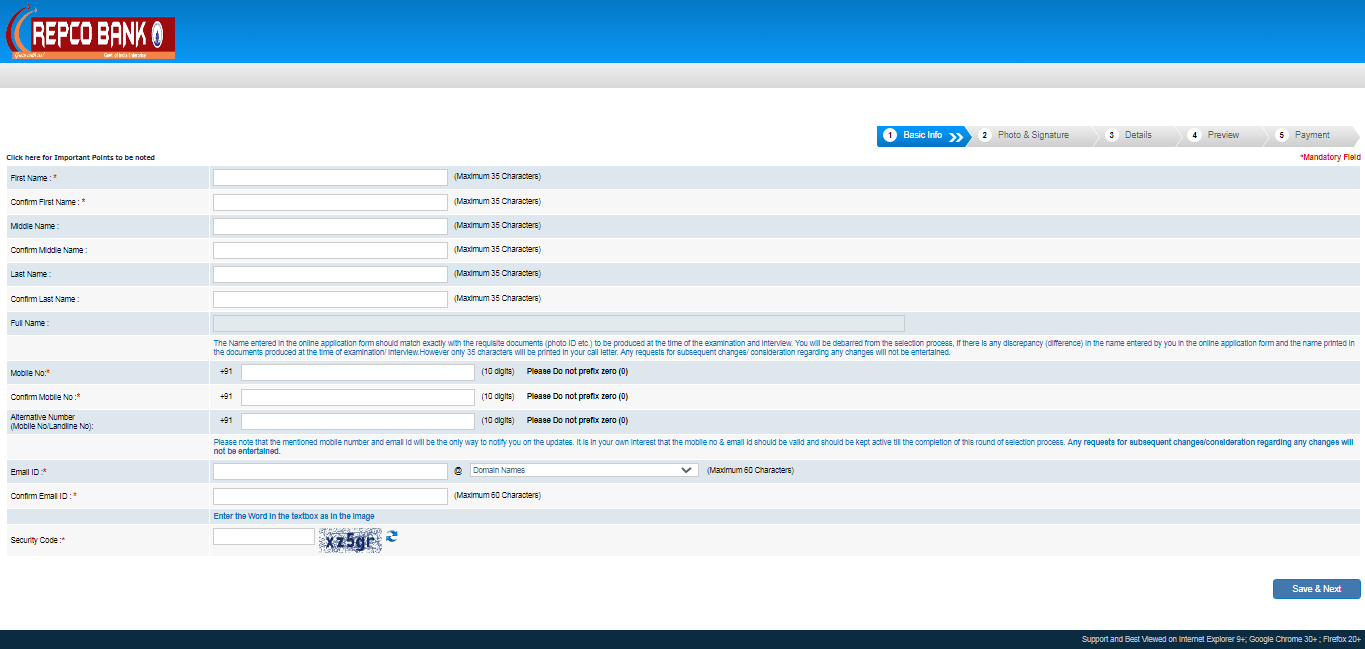Viewport: 1365px width, 649px height.
Task: Select the Middle Name text box
Action: point(330,226)
